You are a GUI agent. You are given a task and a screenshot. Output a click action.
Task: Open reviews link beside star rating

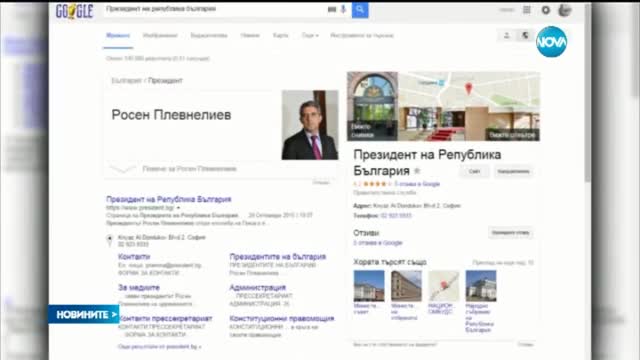coord(417,184)
